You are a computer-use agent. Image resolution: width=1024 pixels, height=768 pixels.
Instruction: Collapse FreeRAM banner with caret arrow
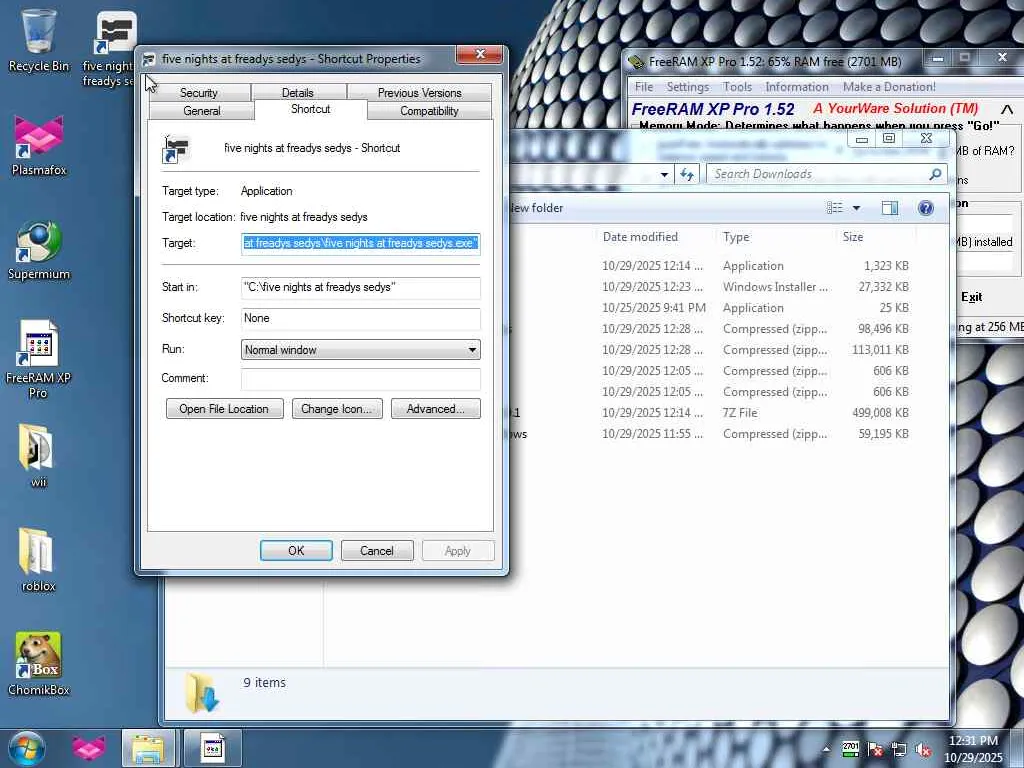[x=1006, y=109]
